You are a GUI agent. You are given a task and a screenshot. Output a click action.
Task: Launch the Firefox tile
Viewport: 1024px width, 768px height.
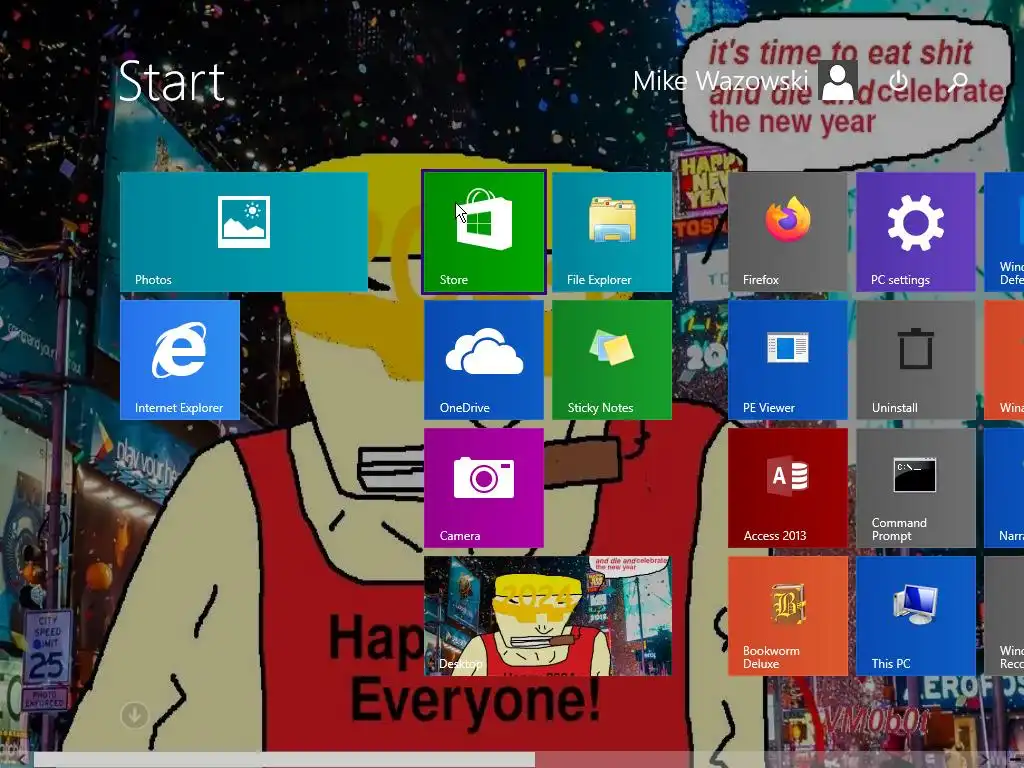point(788,232)
